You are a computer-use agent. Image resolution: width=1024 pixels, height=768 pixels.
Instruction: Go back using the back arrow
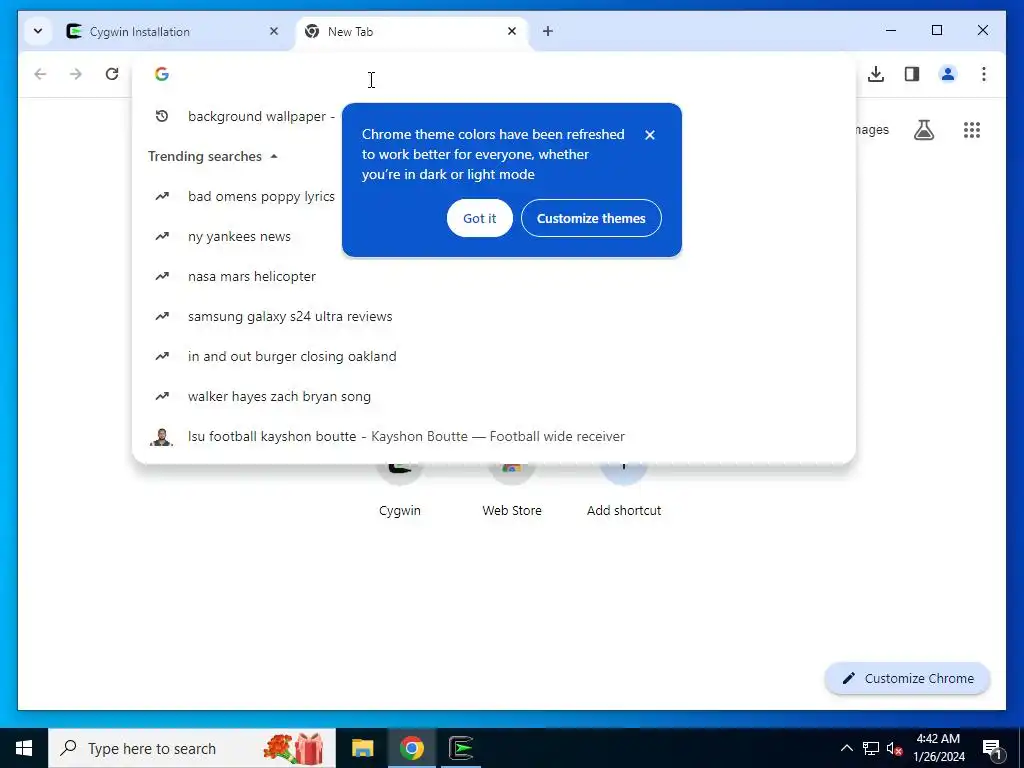tap(40, 74)
